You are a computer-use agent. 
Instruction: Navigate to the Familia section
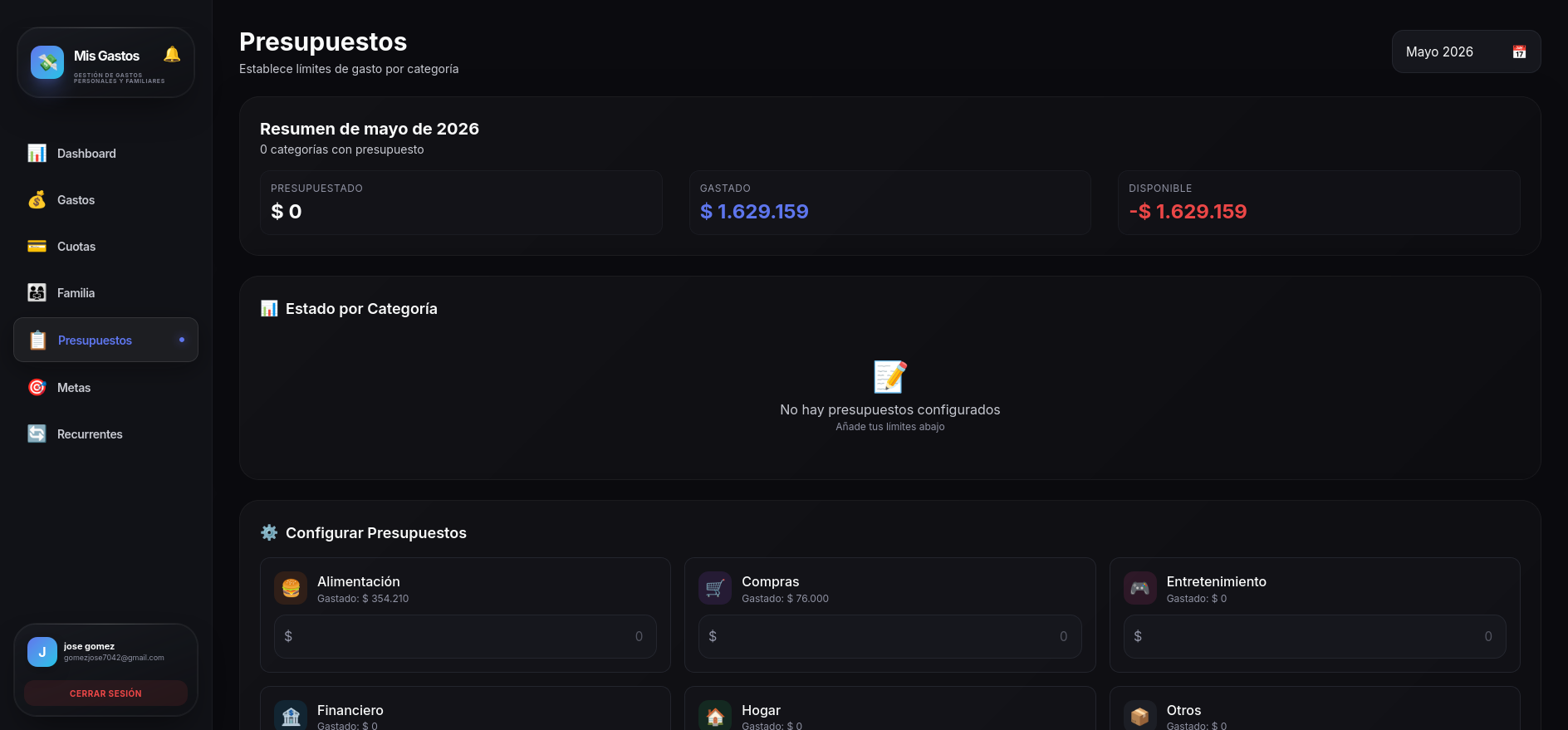[x=105, y=293]
